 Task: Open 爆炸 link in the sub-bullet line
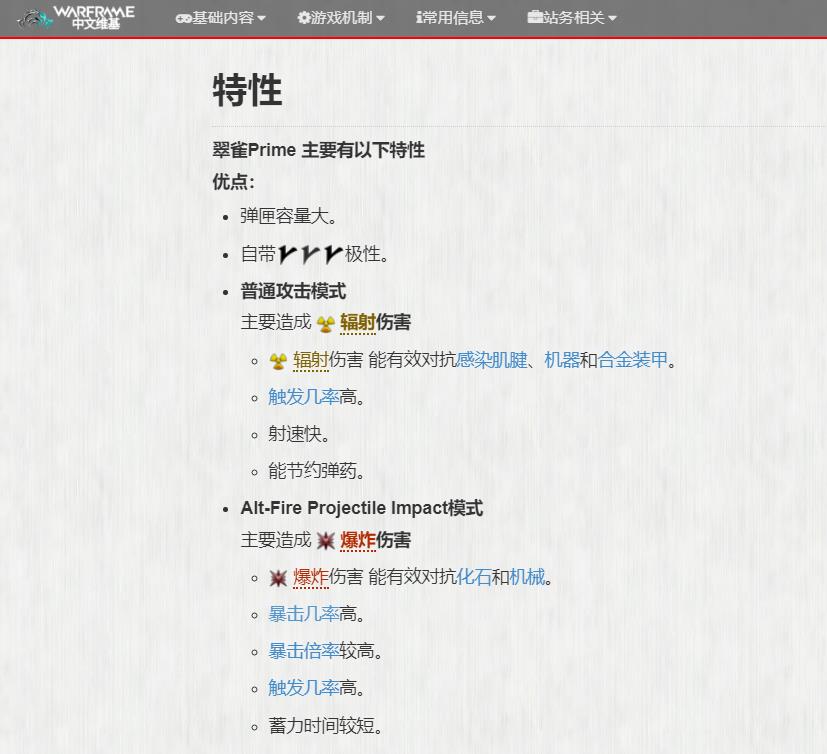(x=311, y=578)
